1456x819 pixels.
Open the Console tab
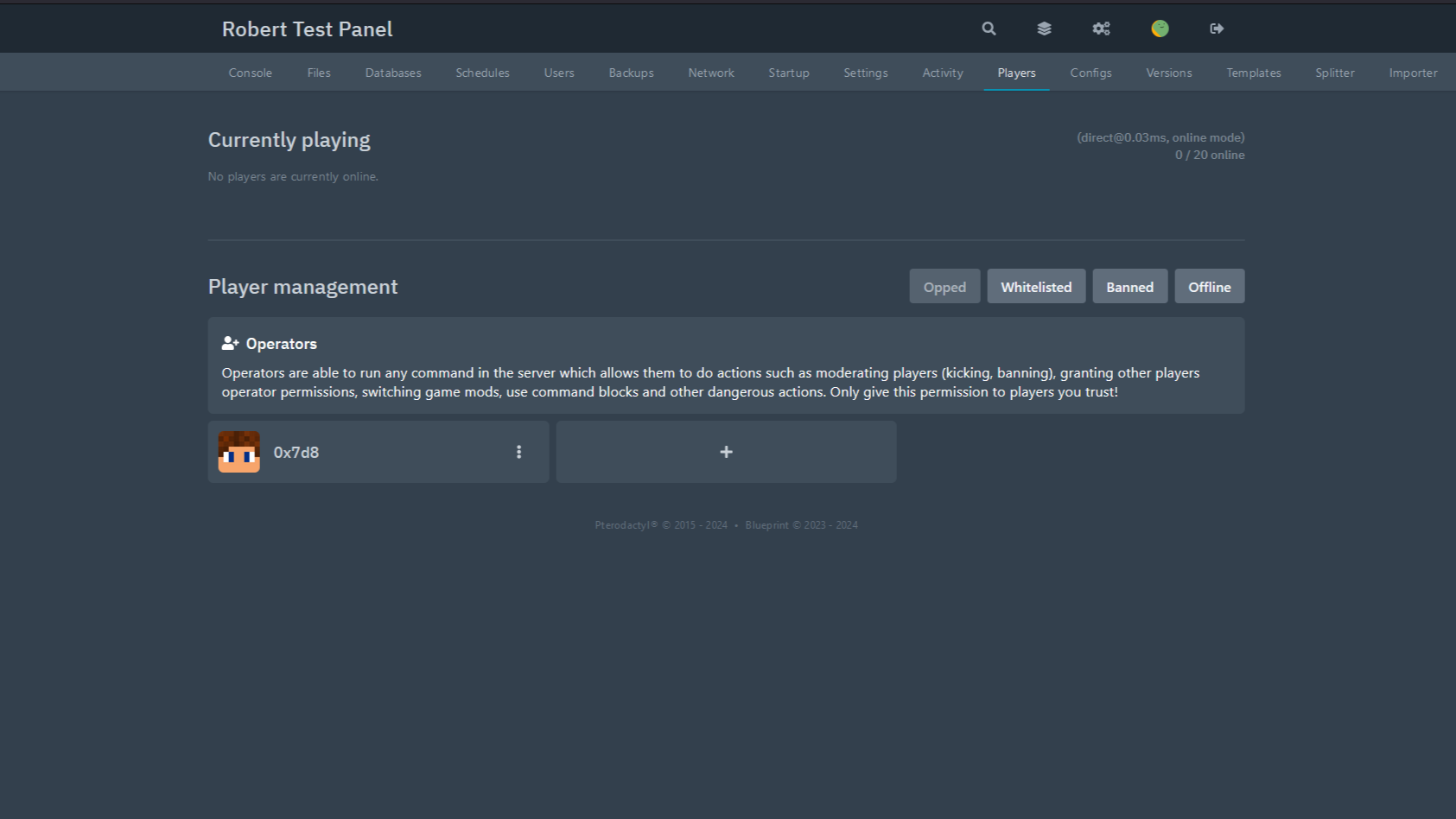point(251,73)
